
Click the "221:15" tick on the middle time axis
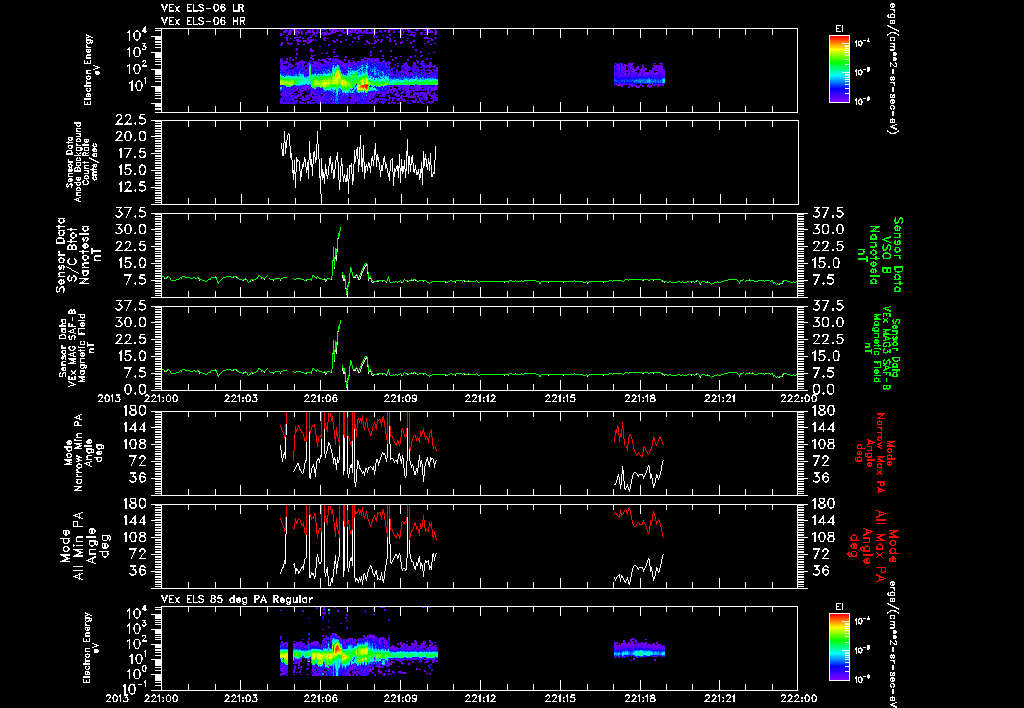[560, 398]
